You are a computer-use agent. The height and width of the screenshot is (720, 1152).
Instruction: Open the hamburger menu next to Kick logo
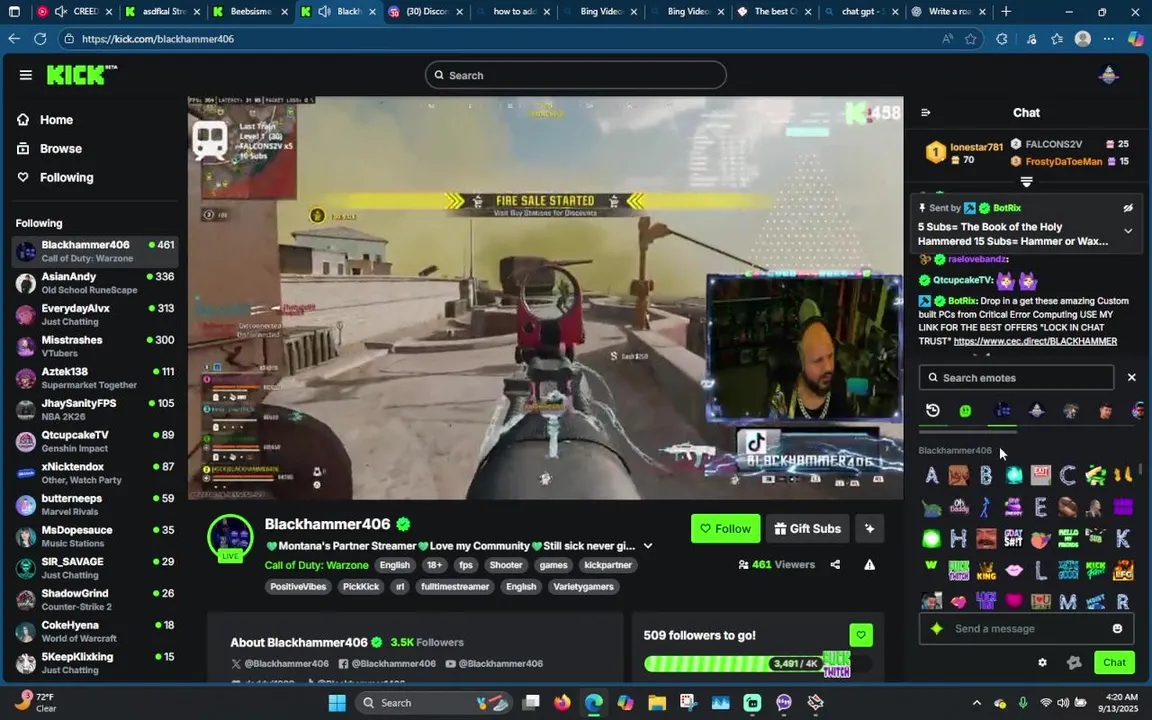tap(26, 75)
